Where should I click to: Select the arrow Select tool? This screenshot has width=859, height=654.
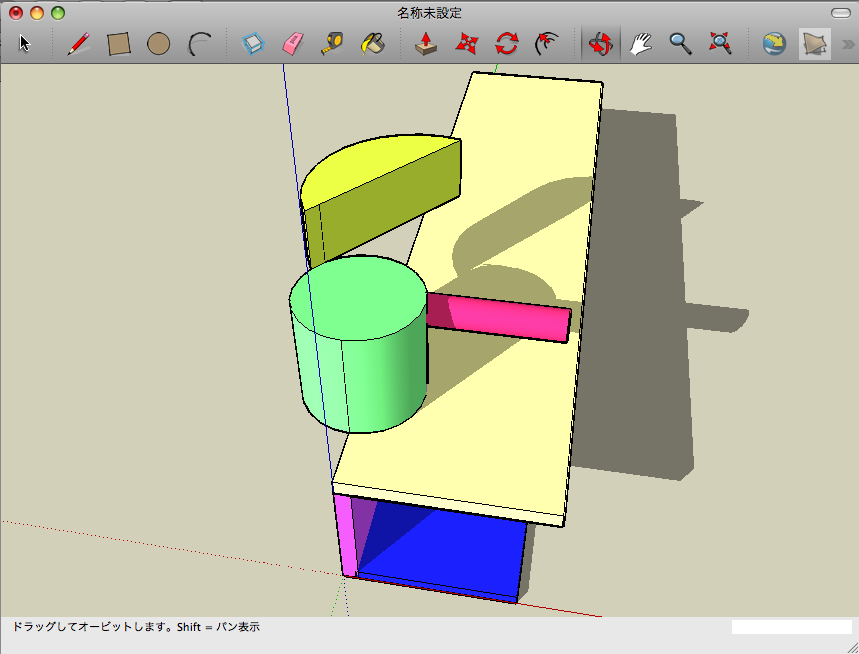25,43
